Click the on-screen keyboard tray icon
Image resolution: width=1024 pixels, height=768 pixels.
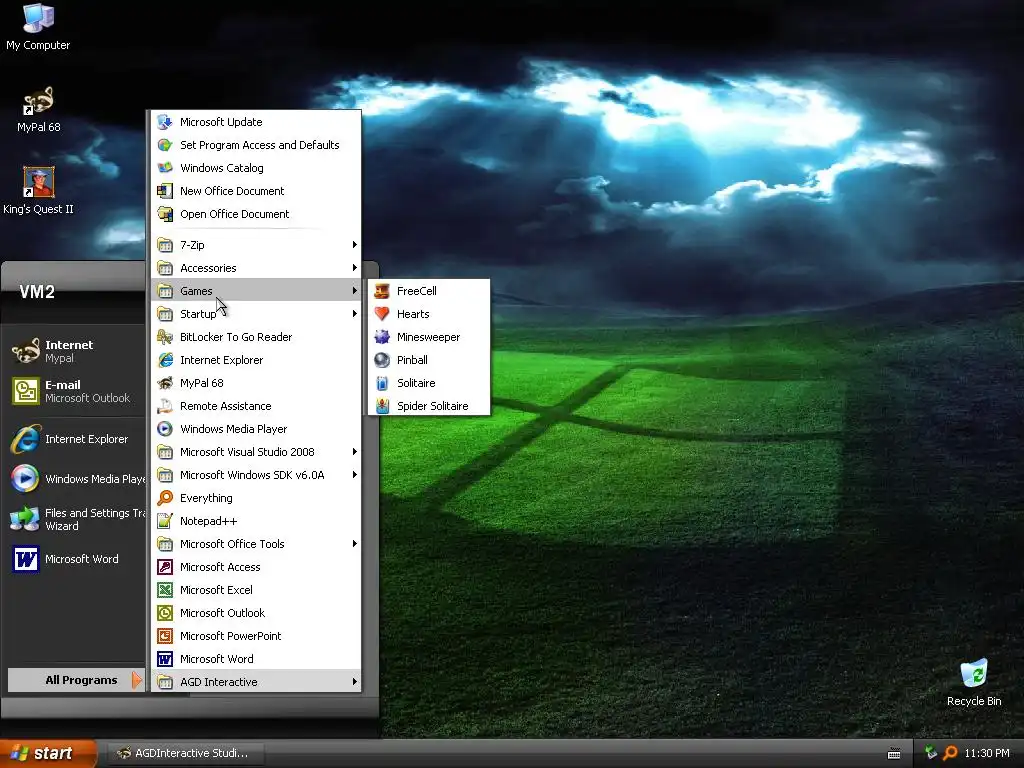coord(894,754)
